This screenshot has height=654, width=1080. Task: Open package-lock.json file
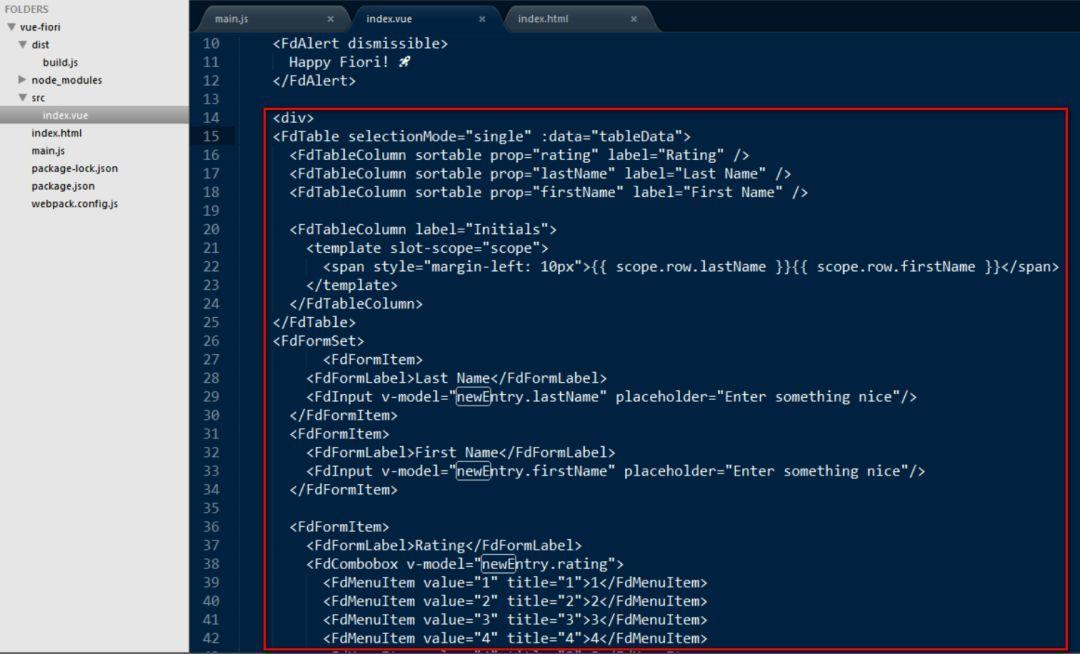(74, 169)
